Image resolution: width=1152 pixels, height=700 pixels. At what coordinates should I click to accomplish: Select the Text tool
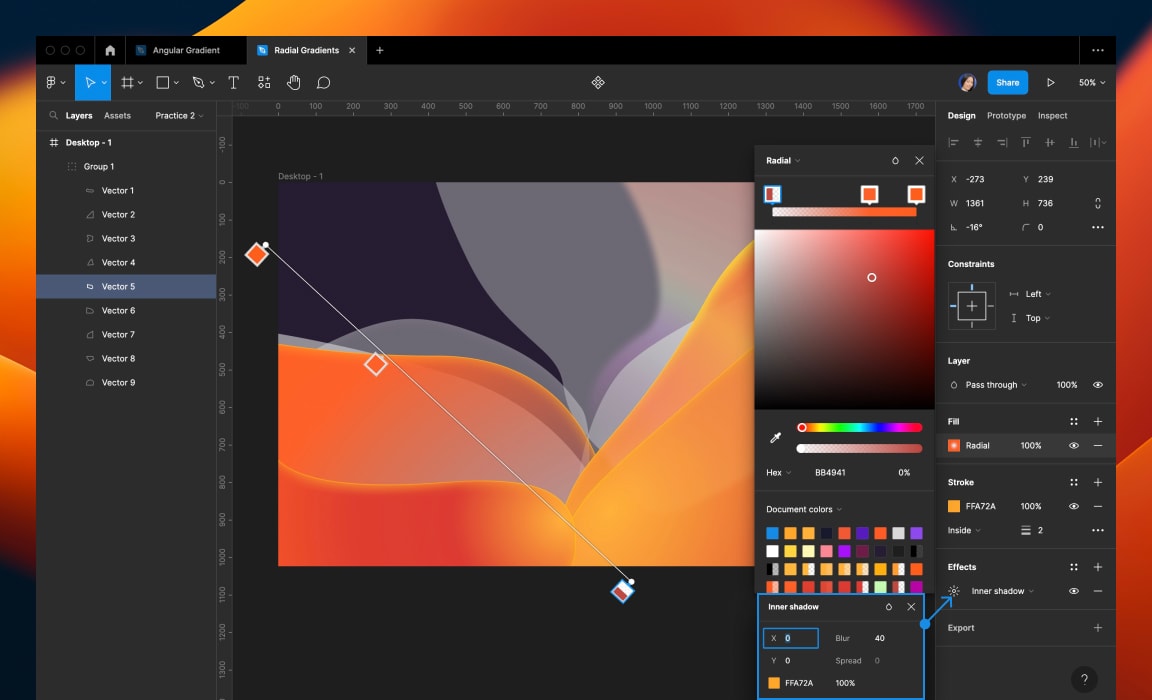pos(233,82)
